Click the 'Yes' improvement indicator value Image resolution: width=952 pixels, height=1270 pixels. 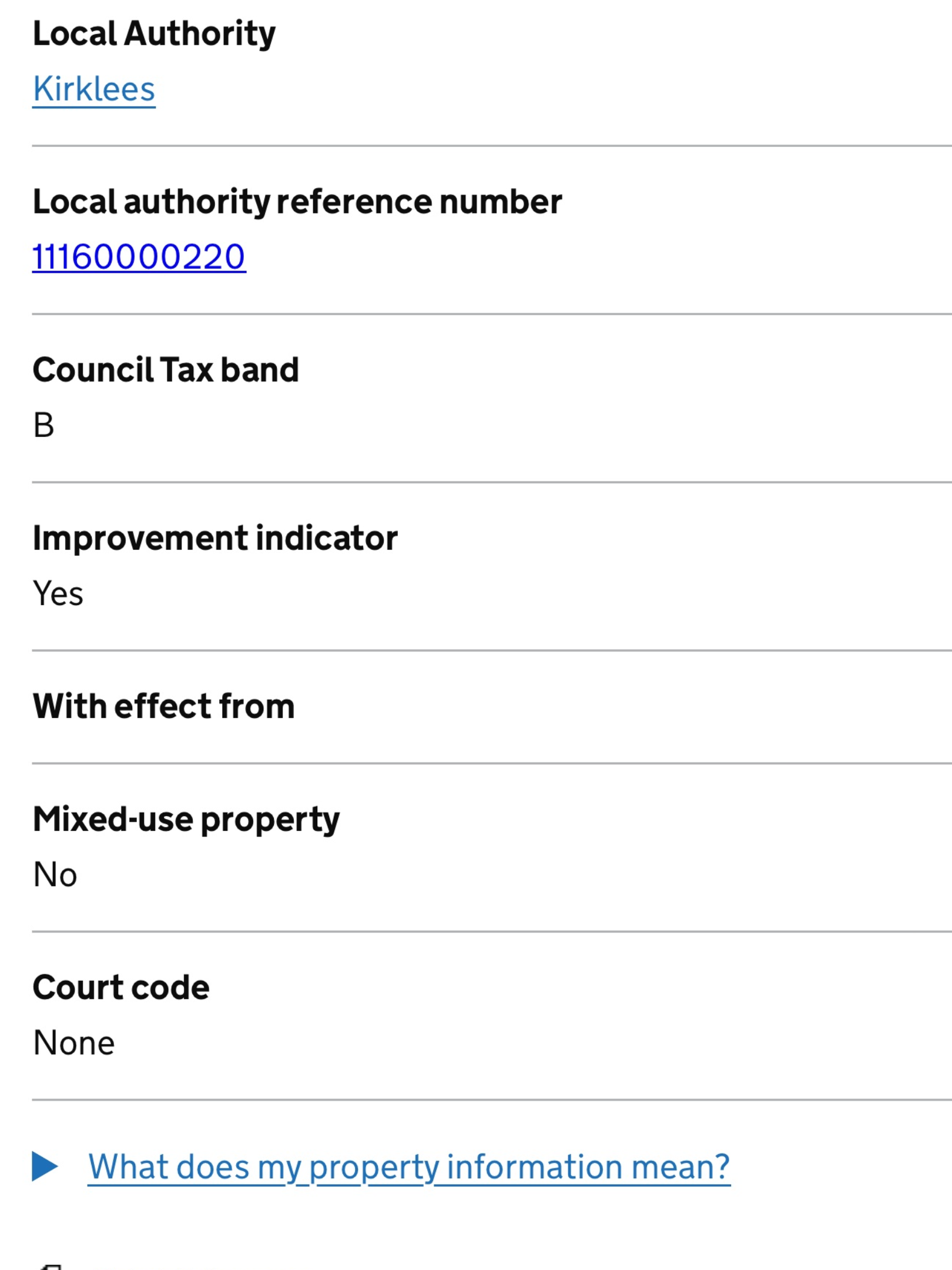[x=58, y=593]
